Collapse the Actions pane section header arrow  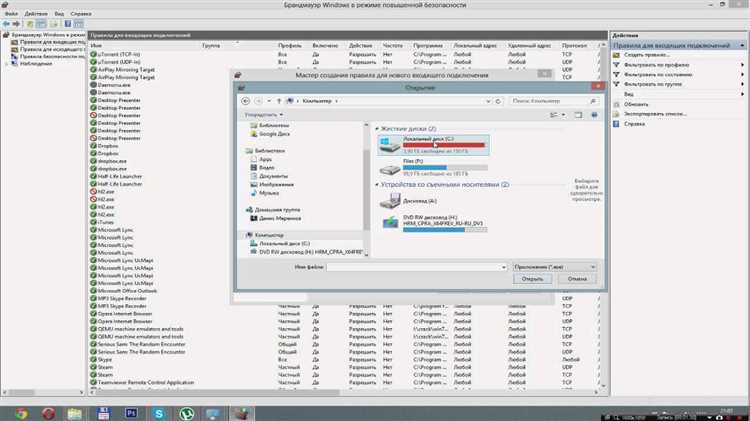[x=742, y=45]
